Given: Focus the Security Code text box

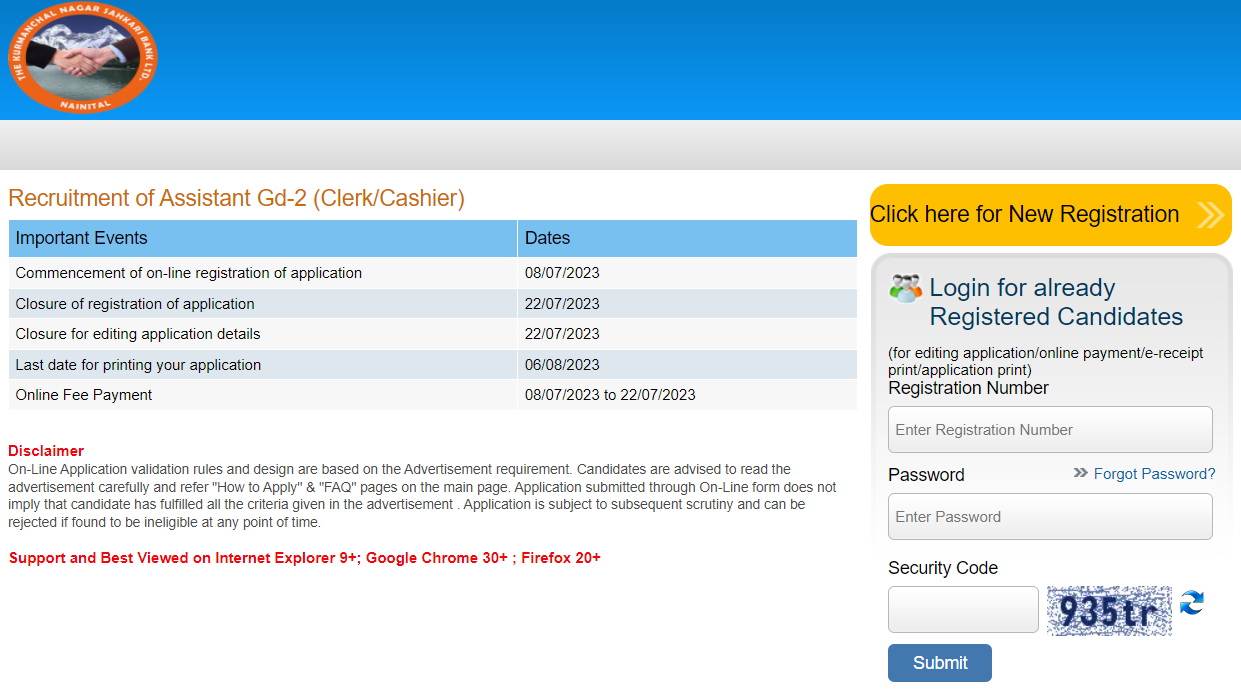Looking at the screenshot, I should (963, 609).
